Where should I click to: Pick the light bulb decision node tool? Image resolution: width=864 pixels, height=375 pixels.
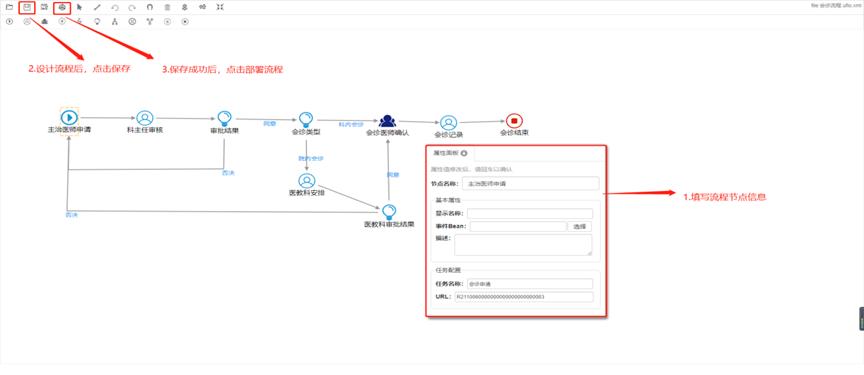[x=97, y=21]
